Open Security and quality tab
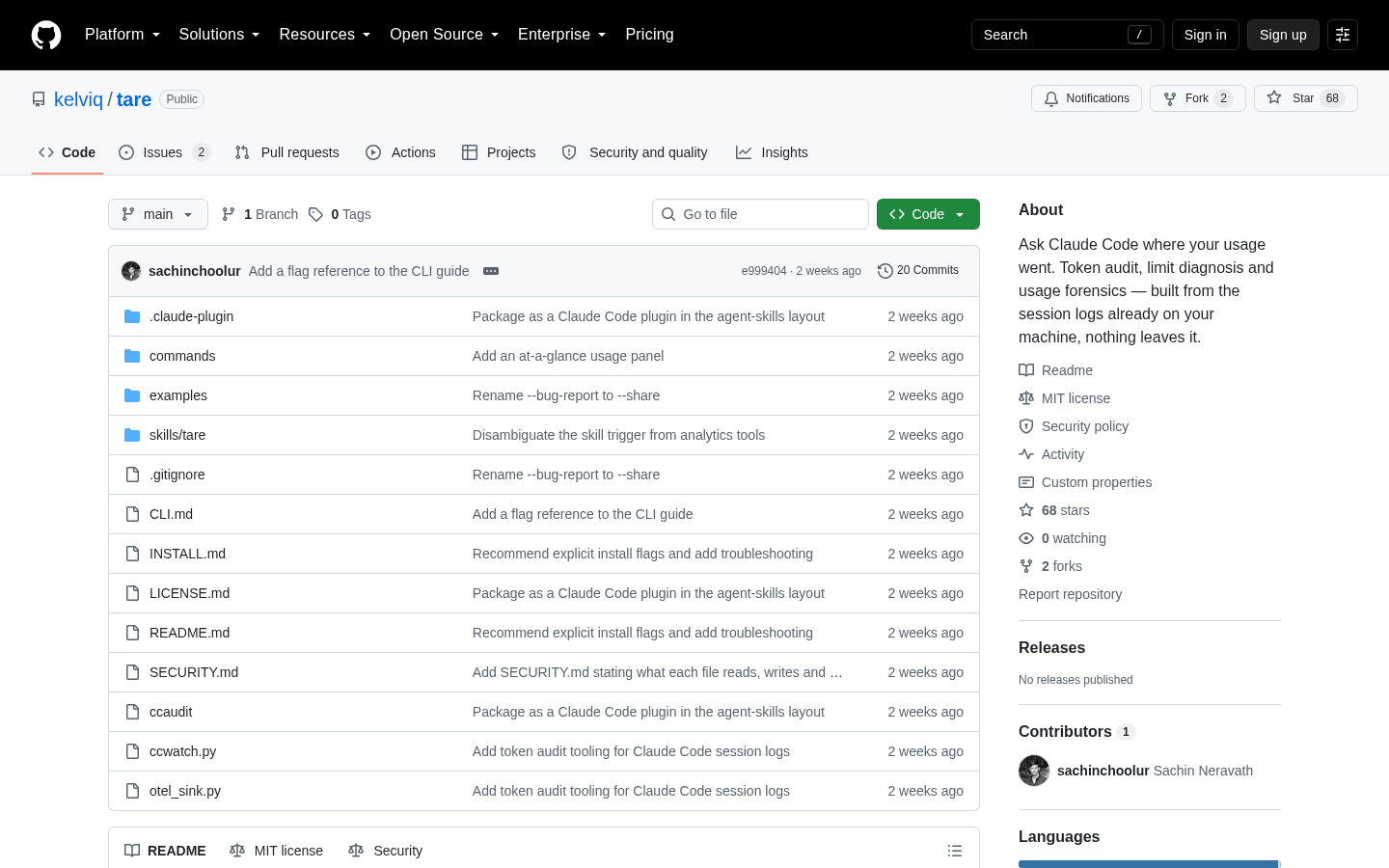 point(635,152)
